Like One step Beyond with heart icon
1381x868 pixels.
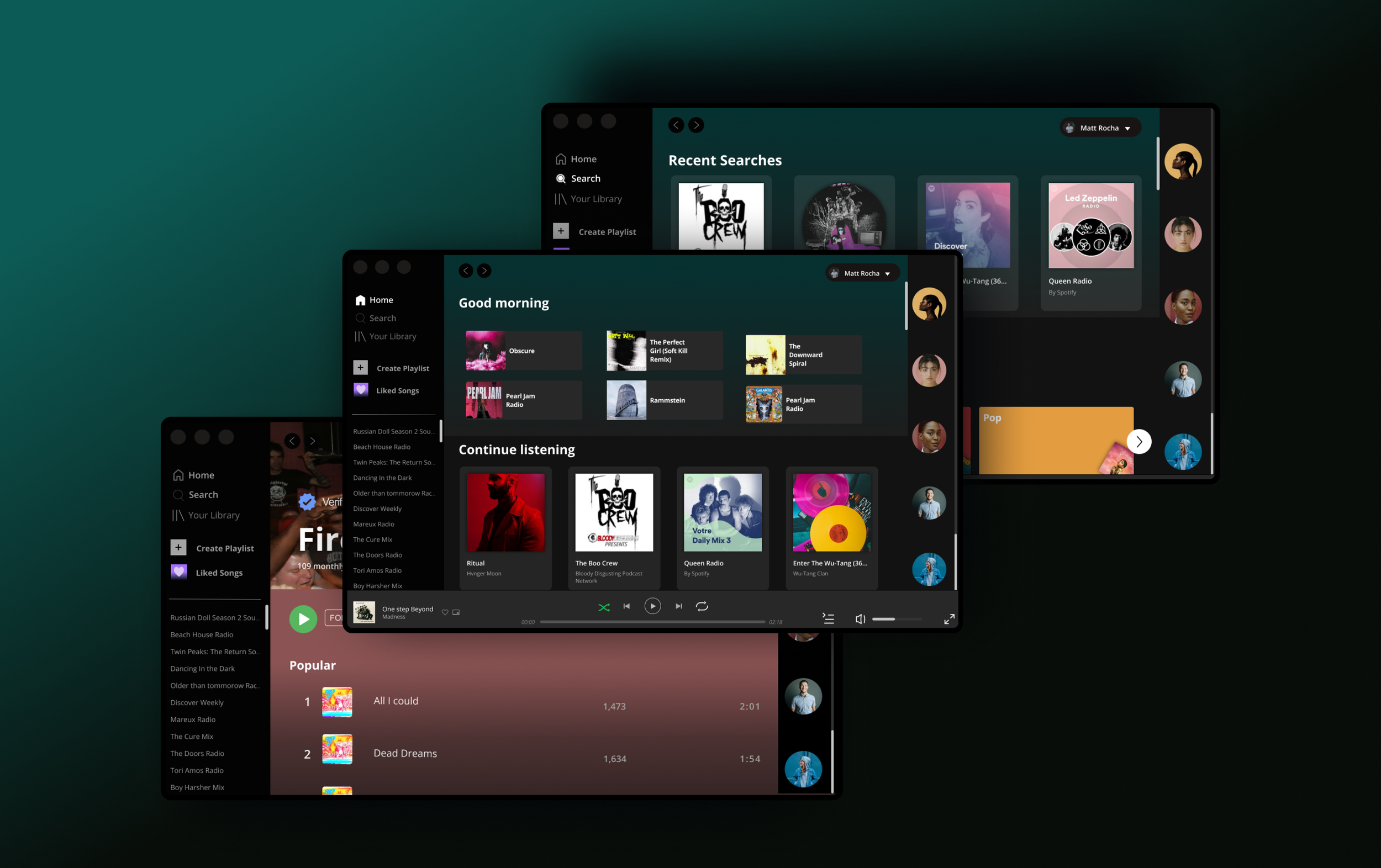(445, 612)
